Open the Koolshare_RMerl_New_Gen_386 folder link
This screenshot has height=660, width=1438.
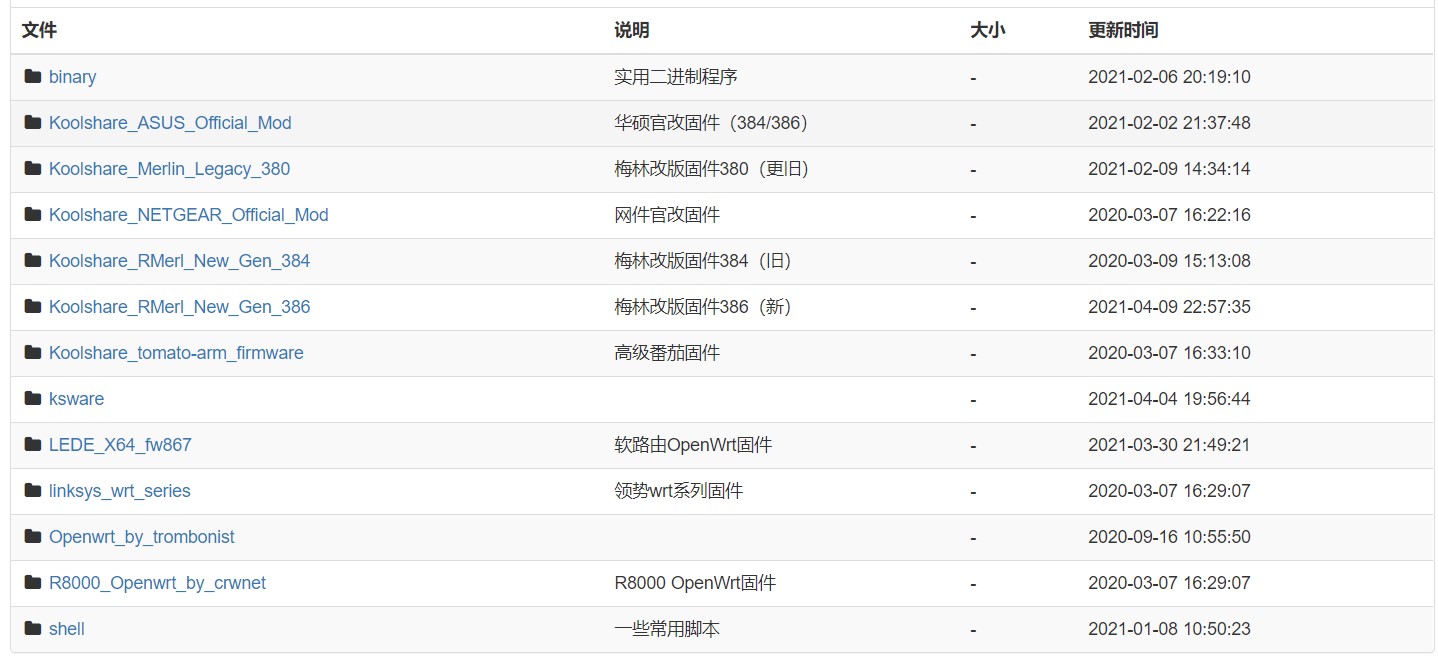(179, 307)
